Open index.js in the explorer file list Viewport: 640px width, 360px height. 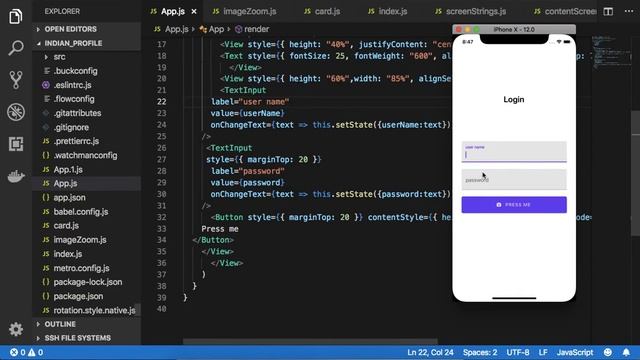[x=68, y=254]
